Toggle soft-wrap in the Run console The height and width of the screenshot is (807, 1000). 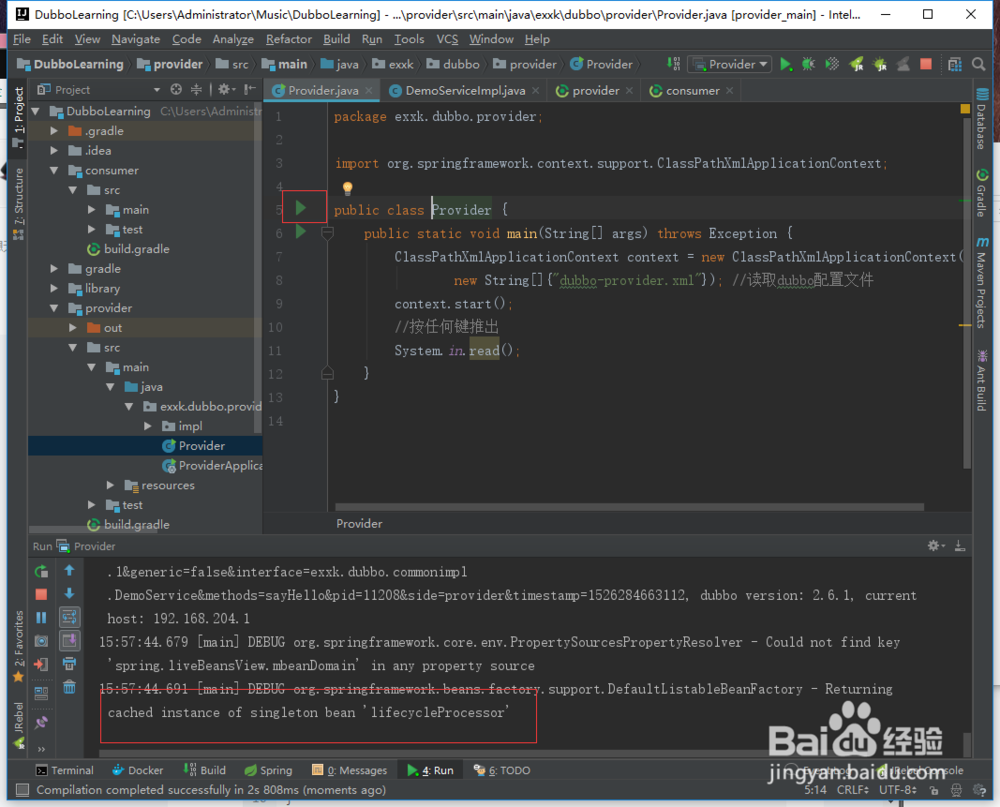(x=70, y=617)
